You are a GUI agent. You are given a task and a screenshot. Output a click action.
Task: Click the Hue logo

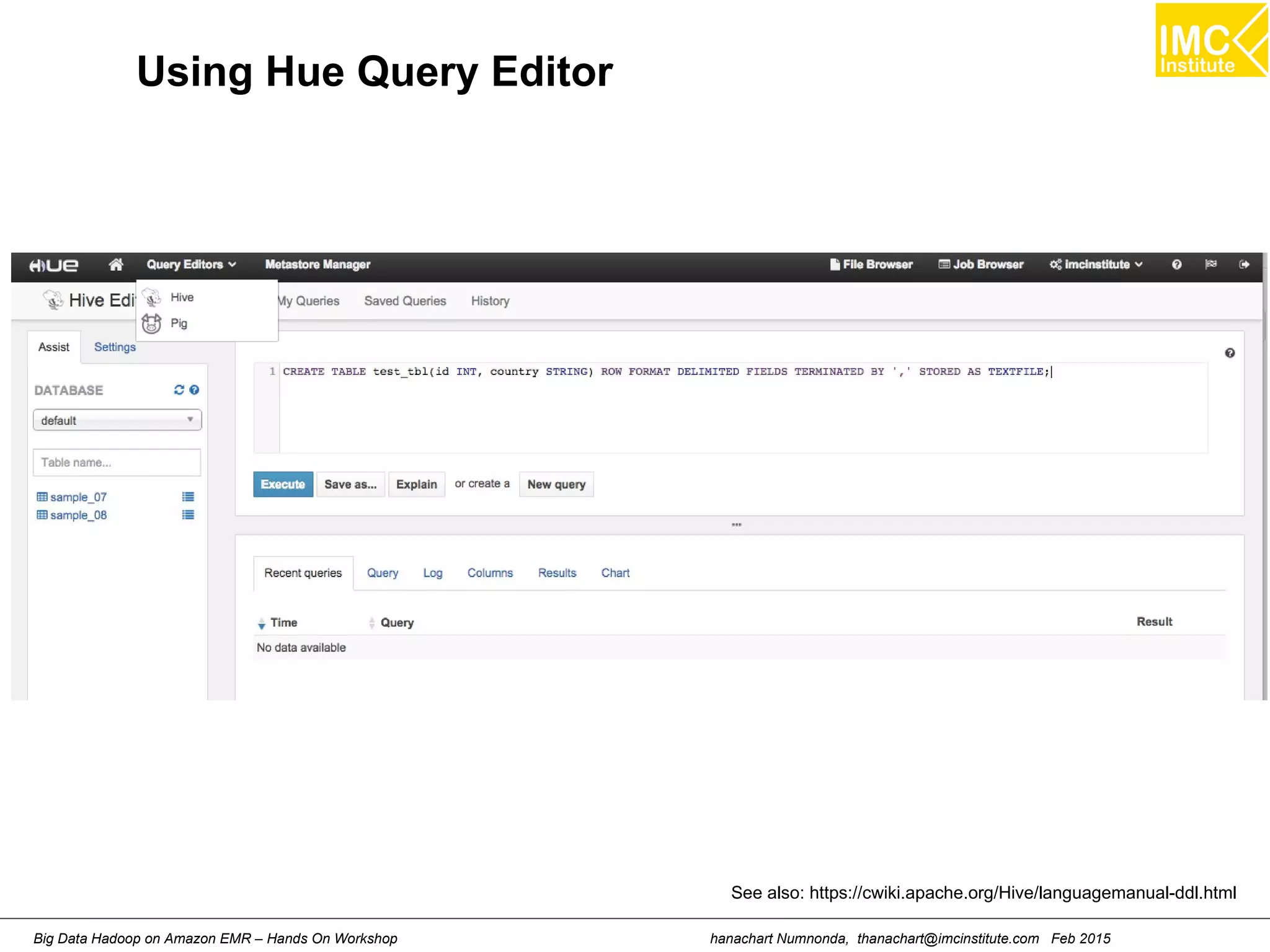point(54,265)
